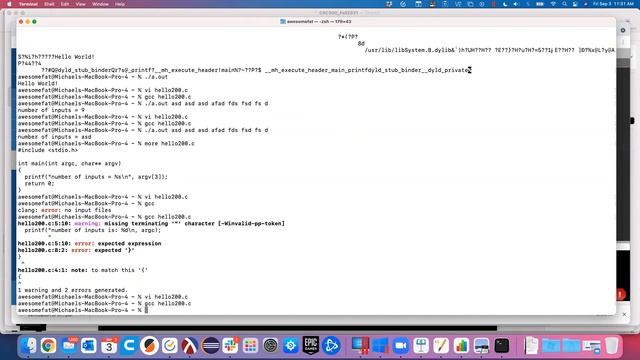
Task: Open the Preview app in the dock
Action: tap(482, 346)
